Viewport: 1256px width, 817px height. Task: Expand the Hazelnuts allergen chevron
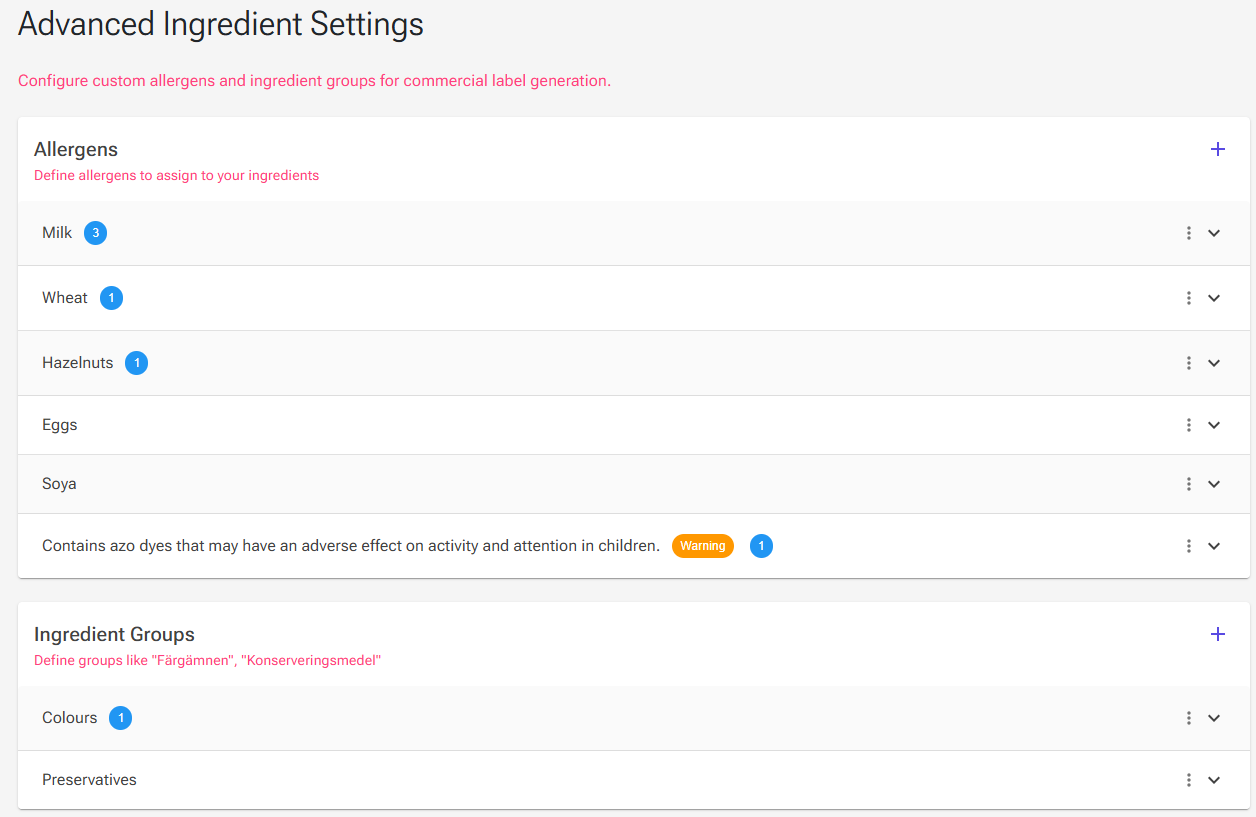click(1214, 363)
